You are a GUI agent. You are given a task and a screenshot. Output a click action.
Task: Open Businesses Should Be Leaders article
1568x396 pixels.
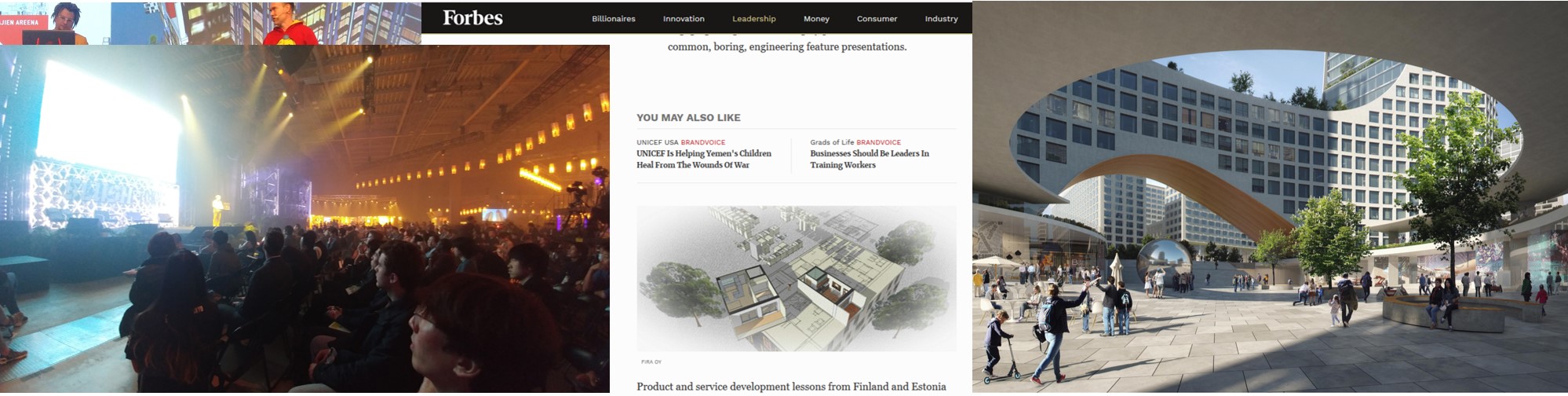click(x=869, y=159)
